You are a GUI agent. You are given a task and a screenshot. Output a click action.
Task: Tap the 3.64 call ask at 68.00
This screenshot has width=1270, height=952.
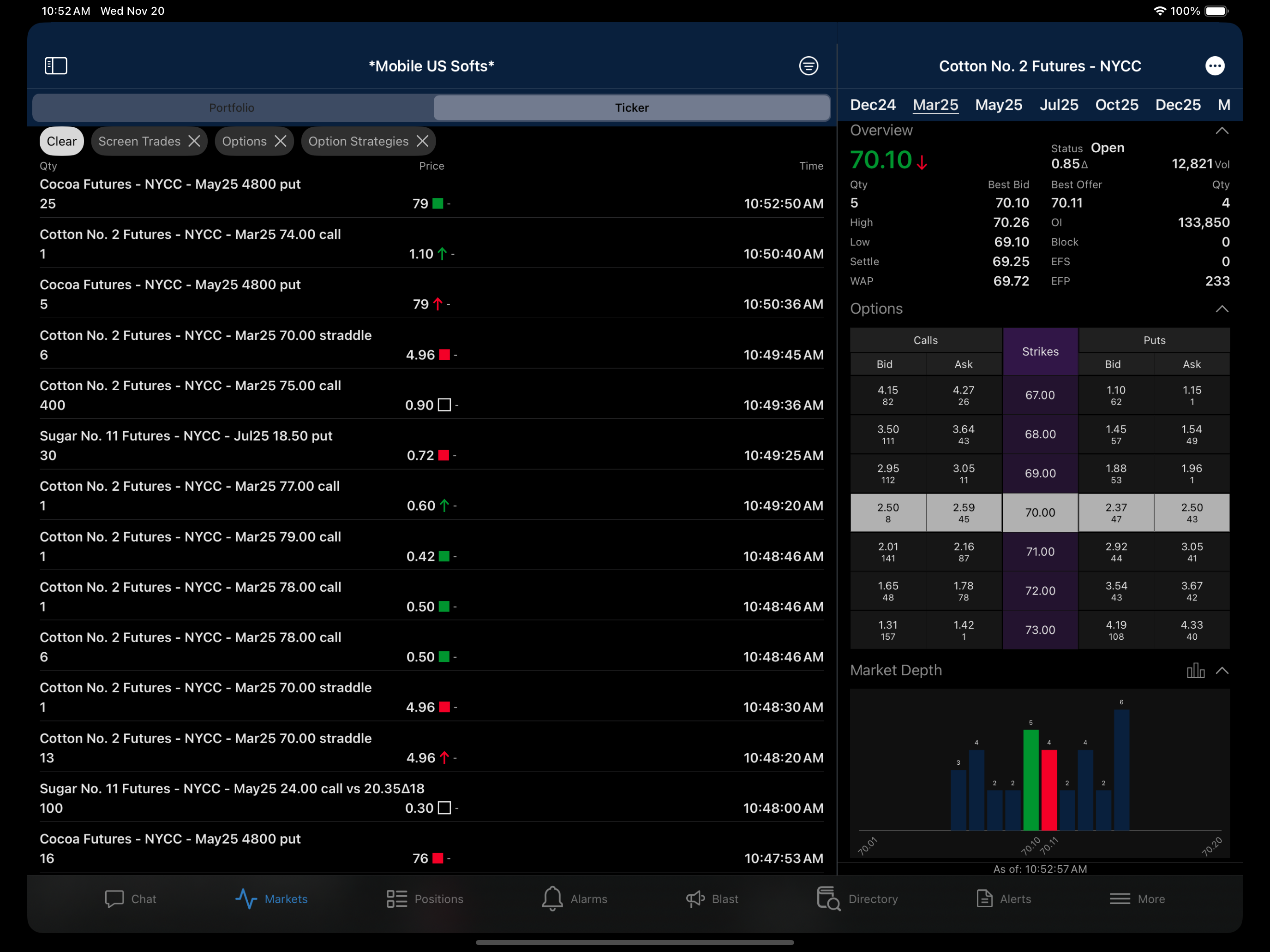[x=964, y=434]
